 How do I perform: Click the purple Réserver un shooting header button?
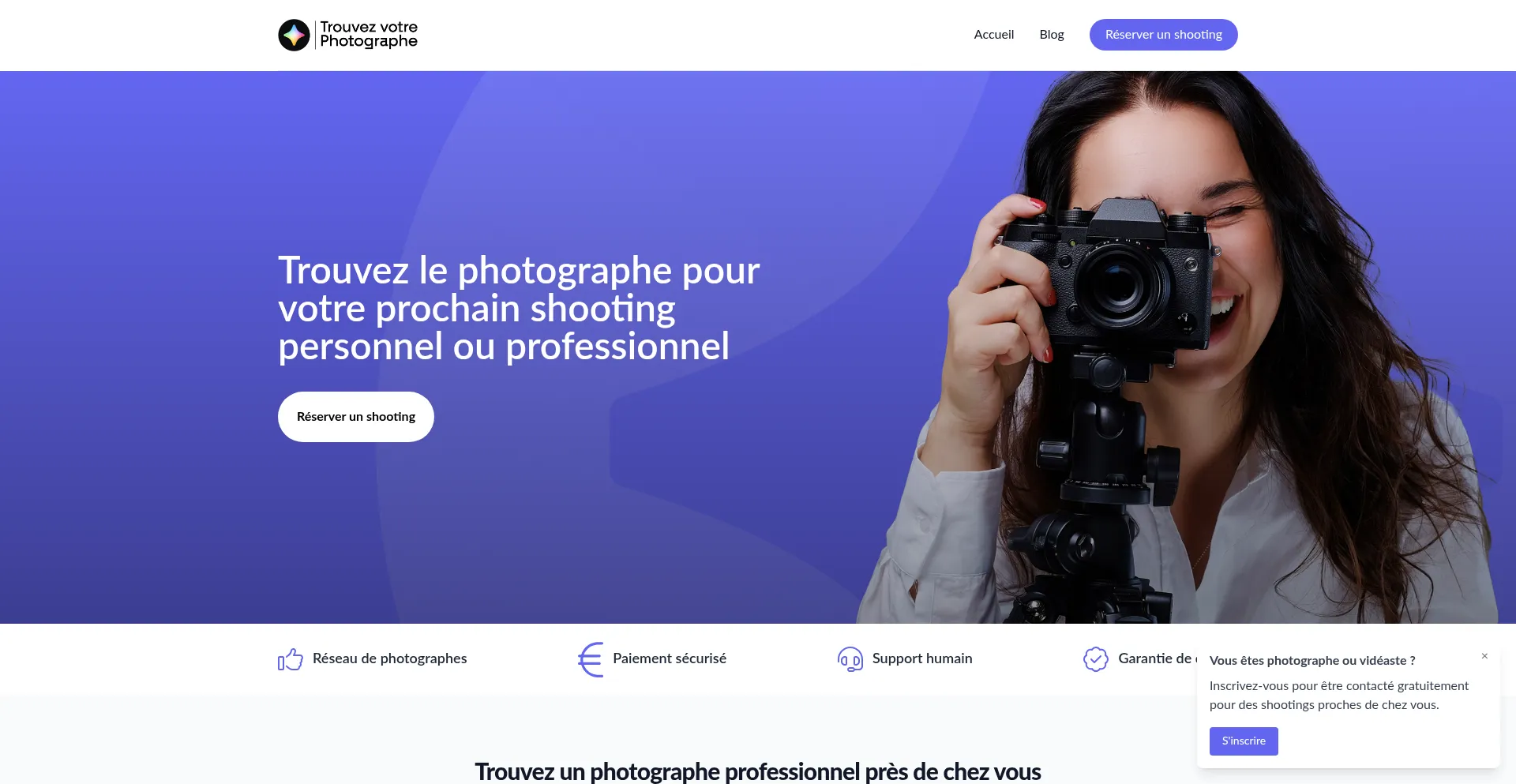(1163, 35)
